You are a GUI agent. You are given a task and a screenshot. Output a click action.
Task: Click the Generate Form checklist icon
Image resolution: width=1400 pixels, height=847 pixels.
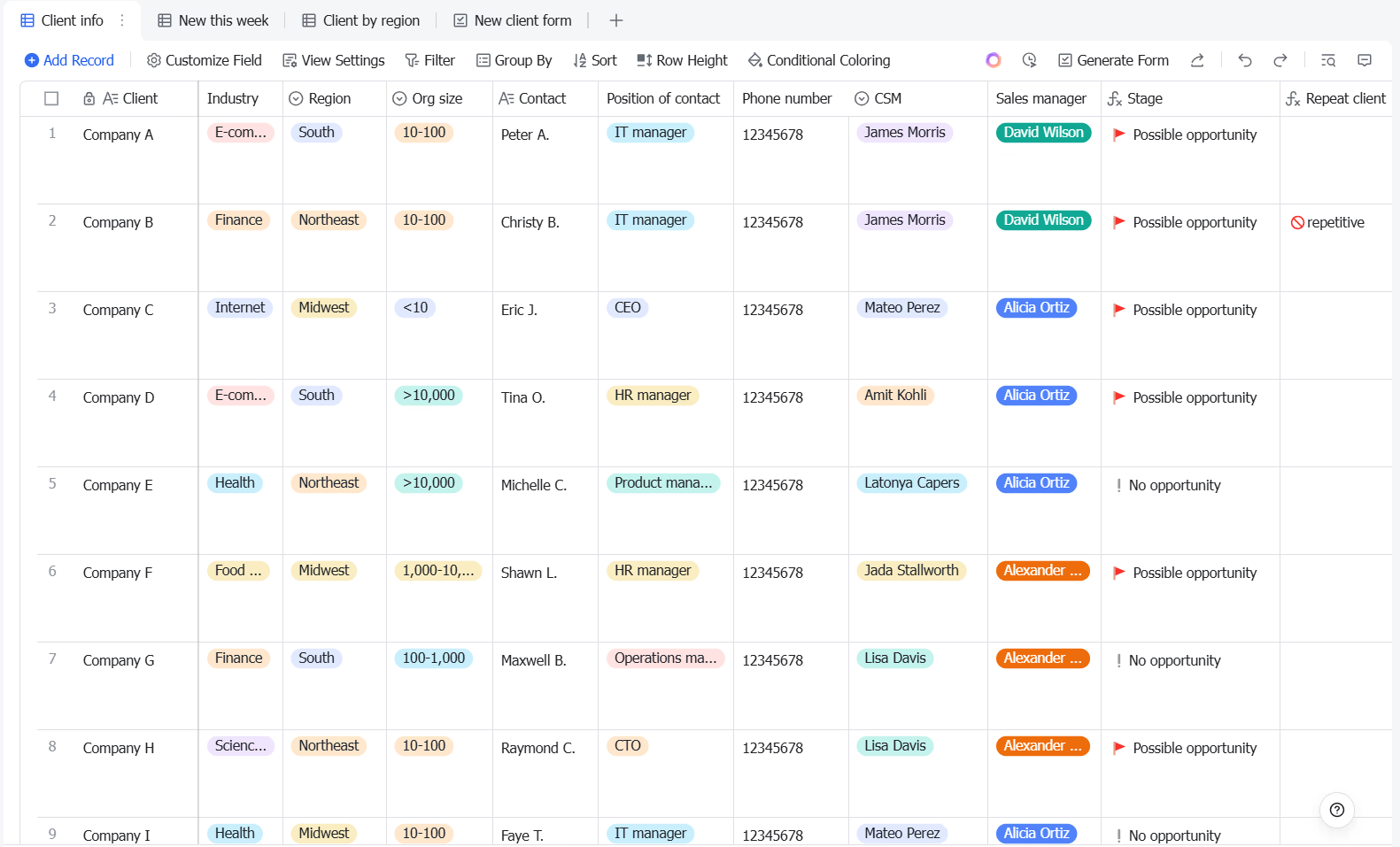tap(1065, 60)
